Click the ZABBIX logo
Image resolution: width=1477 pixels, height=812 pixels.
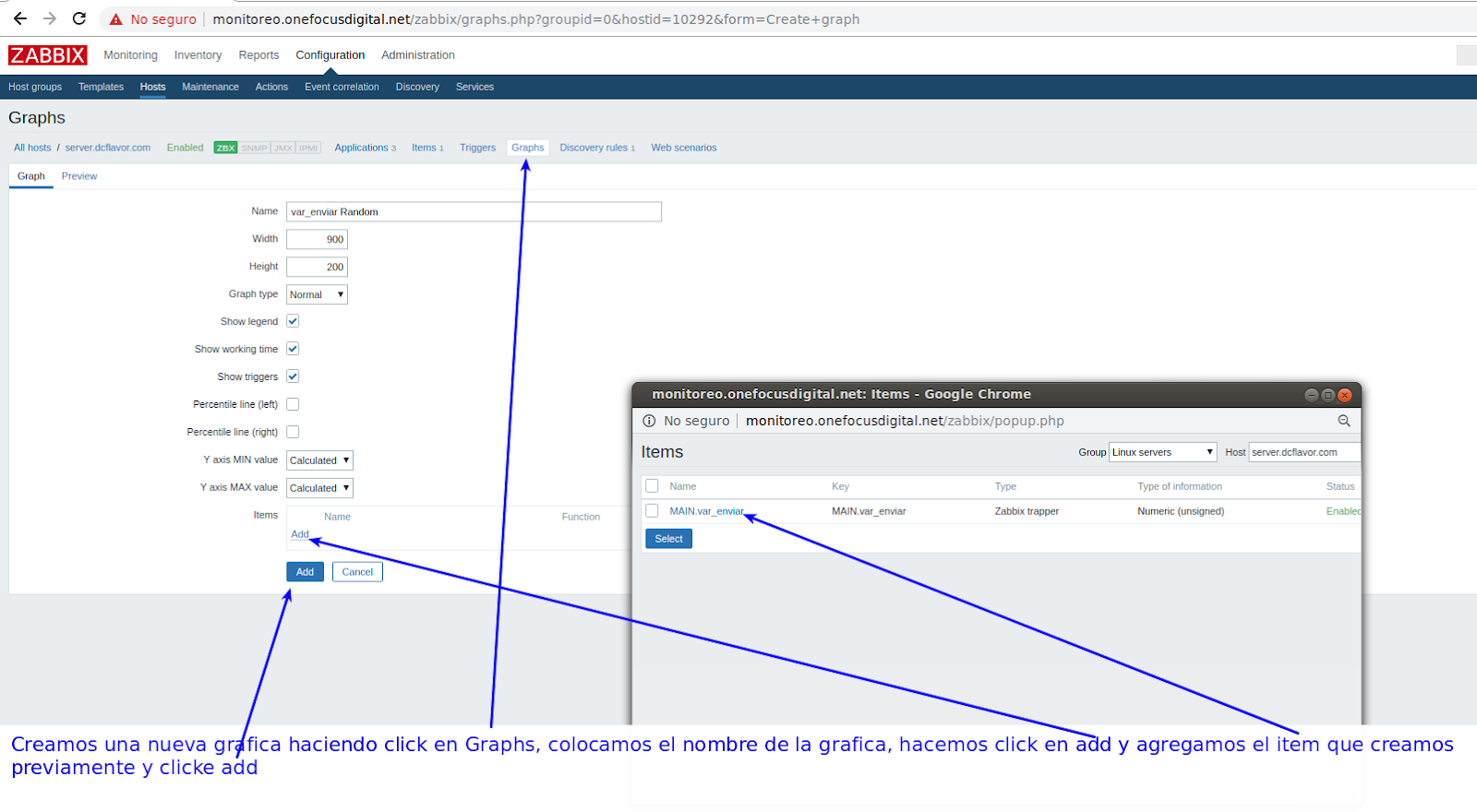[x=47, y=55]
